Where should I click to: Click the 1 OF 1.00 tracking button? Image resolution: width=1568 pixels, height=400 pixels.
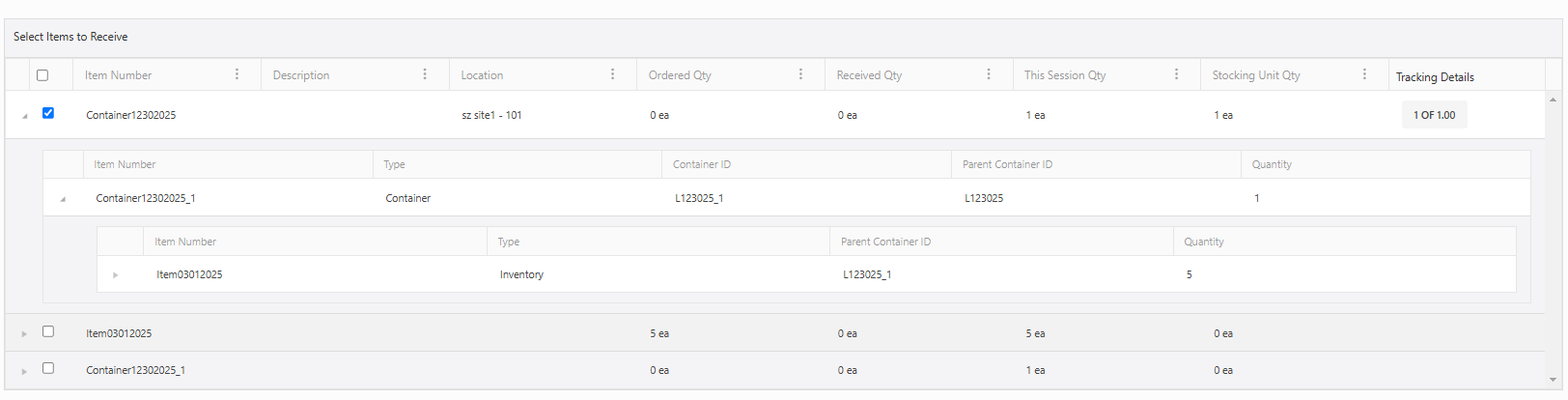[x=1434, y=115]
